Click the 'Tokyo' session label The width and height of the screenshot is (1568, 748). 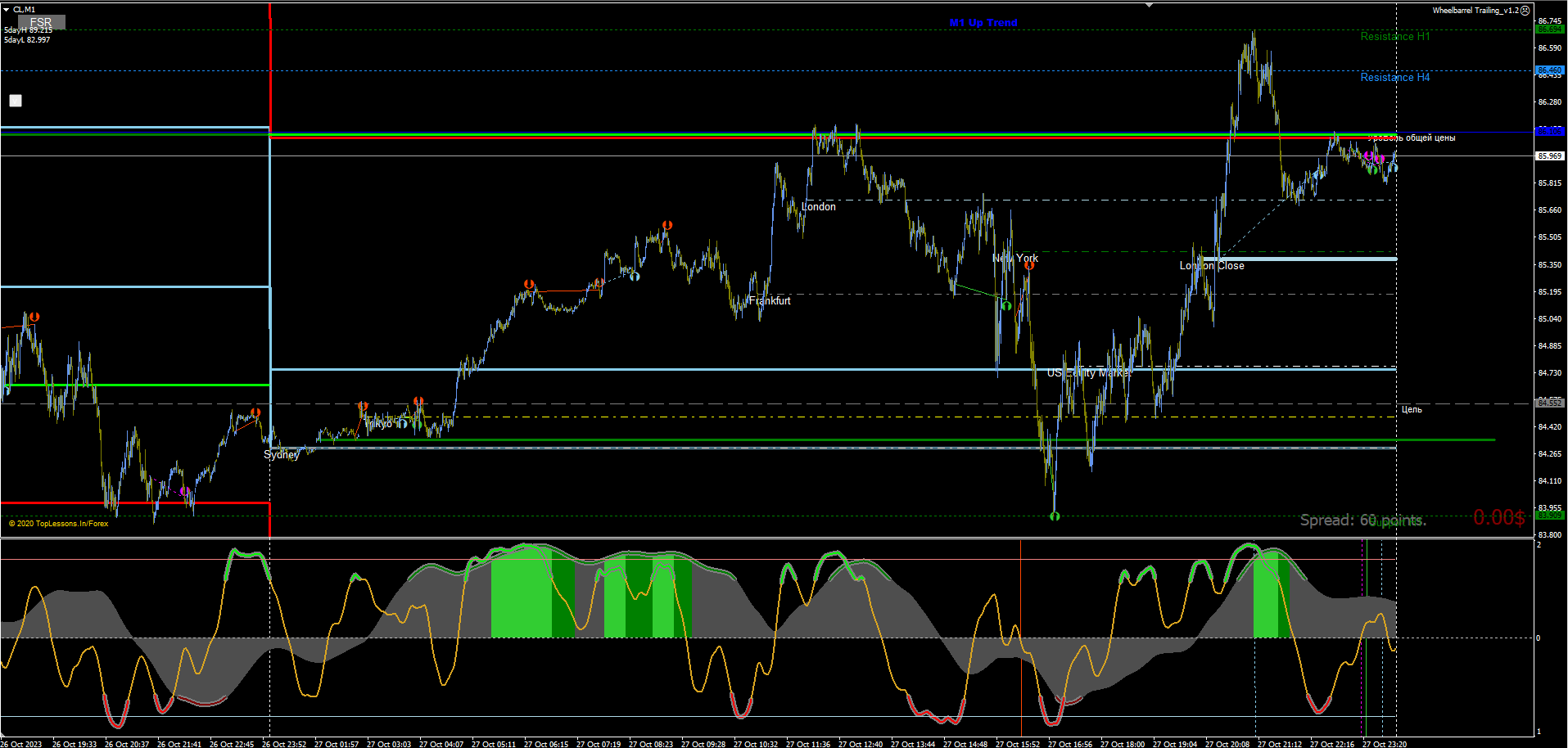378,423
